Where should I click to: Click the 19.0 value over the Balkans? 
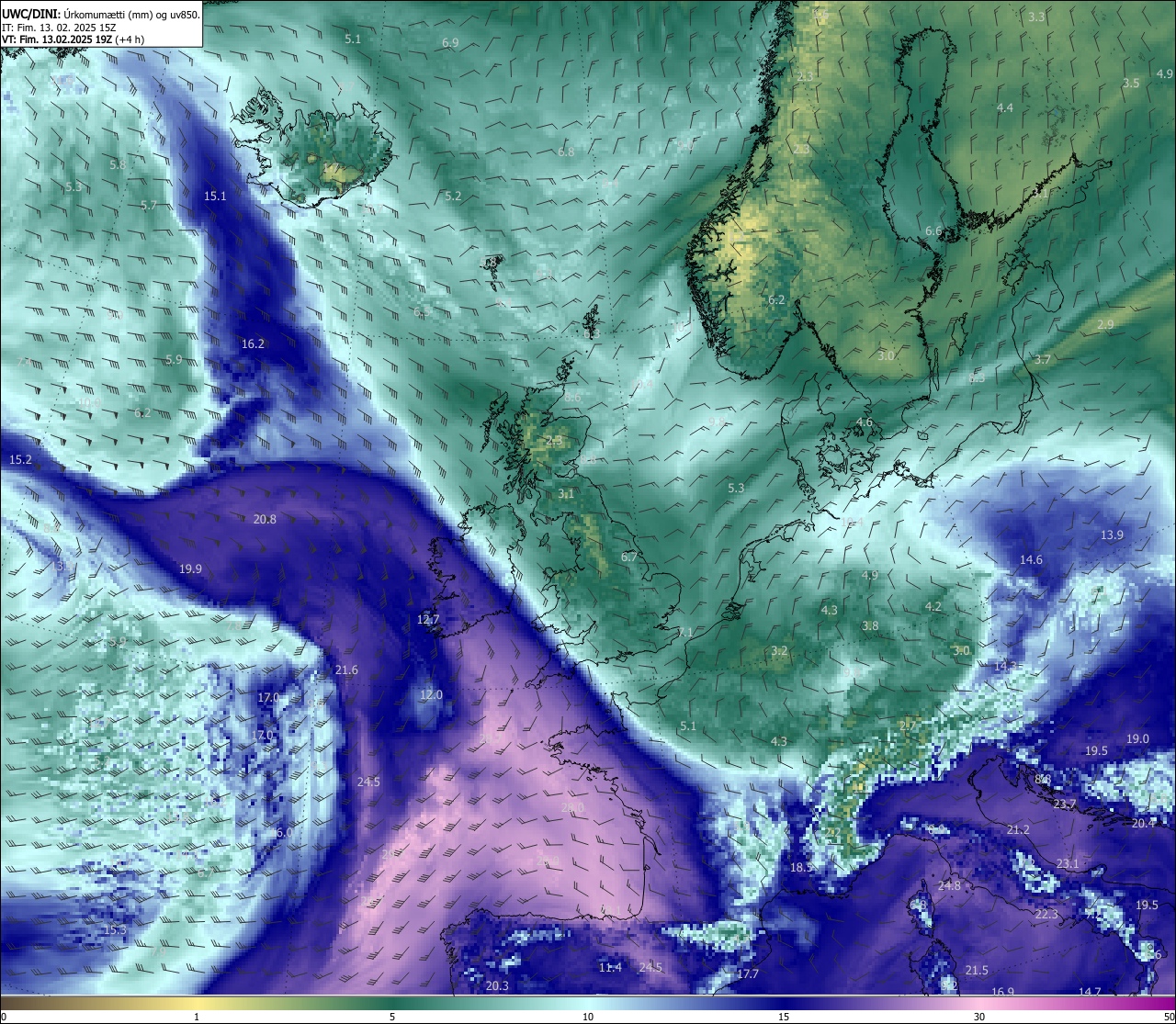click(x=1137, y=738)
